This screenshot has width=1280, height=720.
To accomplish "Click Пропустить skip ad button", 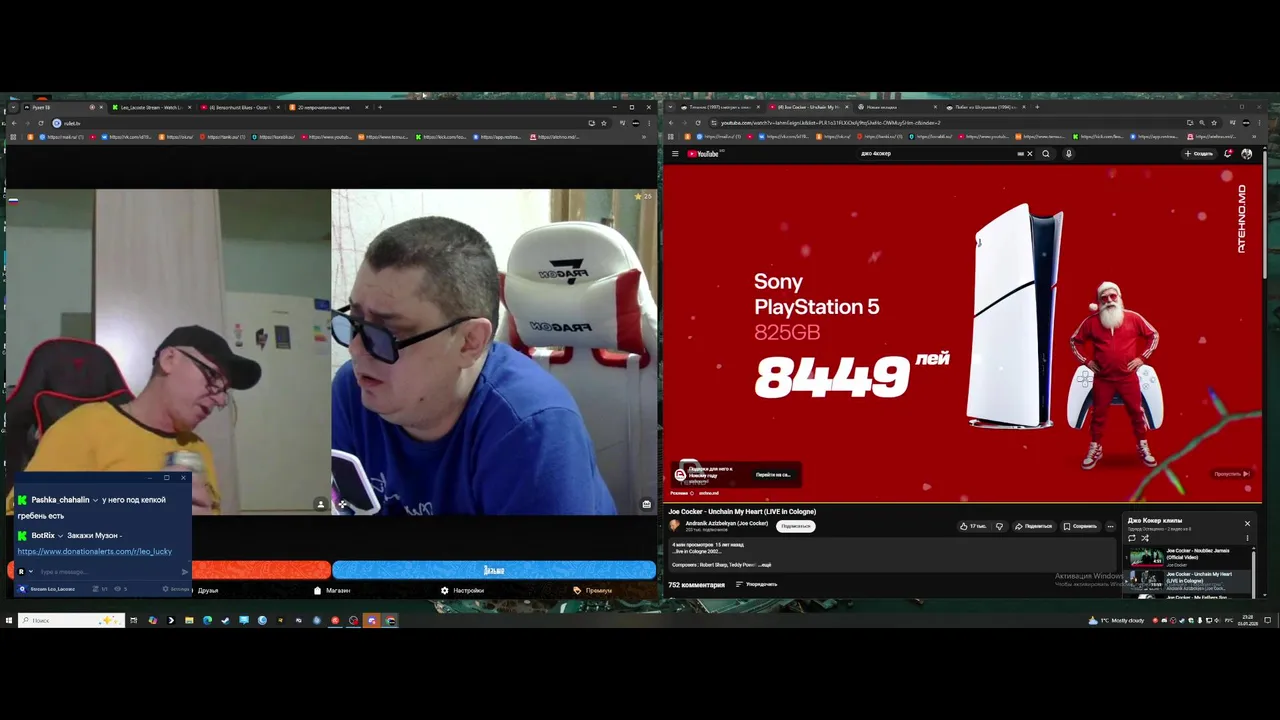I will [x=1232, y=474].
